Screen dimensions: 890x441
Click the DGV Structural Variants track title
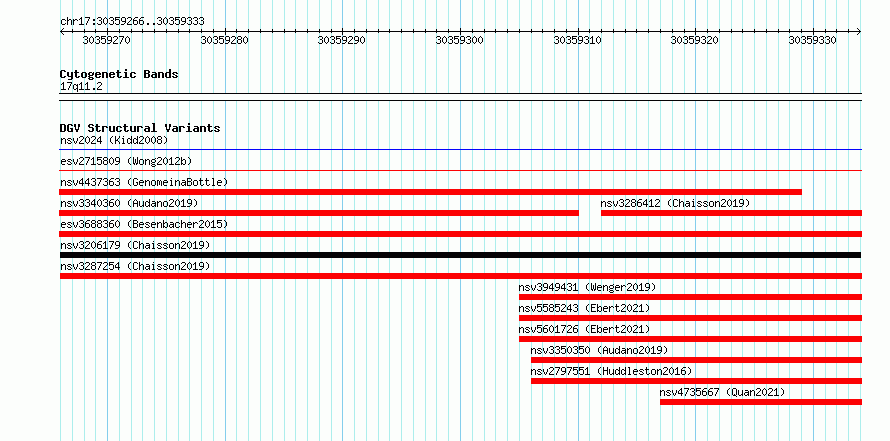[x=140, y=128]
